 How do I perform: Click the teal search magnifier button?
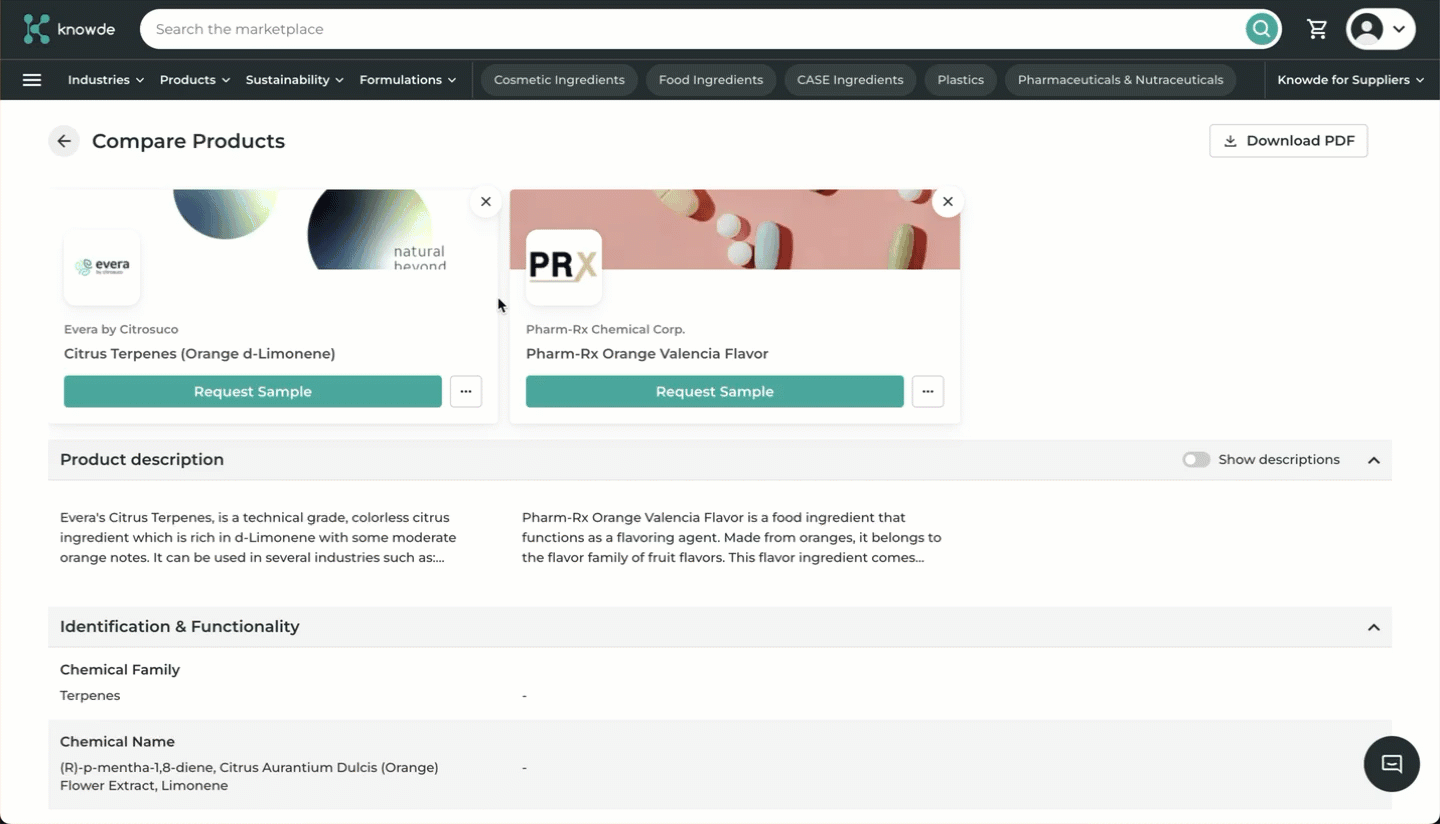[1262, 29]
